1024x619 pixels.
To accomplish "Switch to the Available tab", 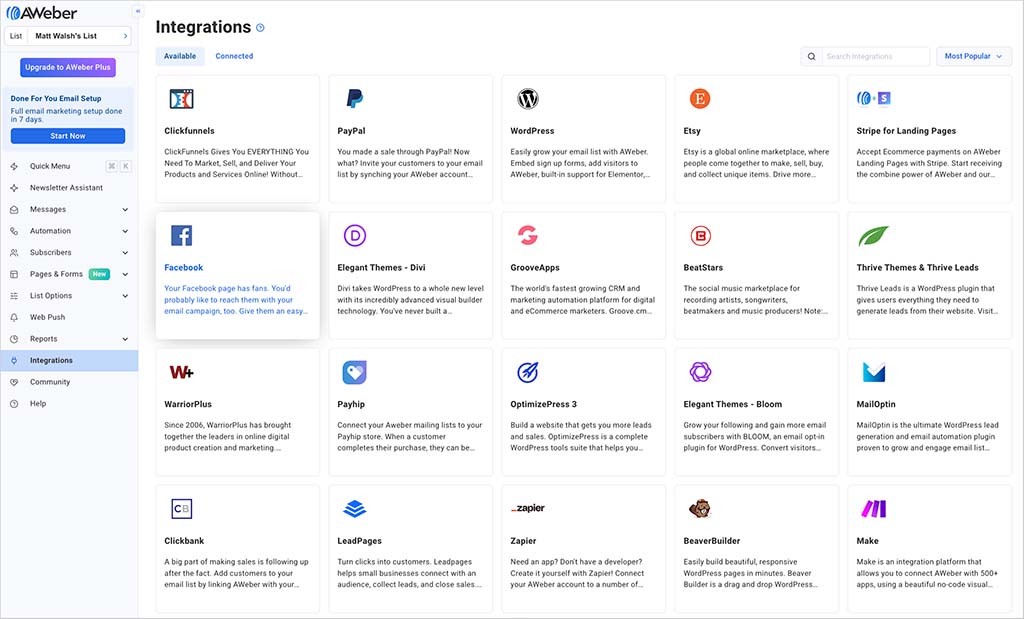I will pyautogui.click(x=180, y=56).
